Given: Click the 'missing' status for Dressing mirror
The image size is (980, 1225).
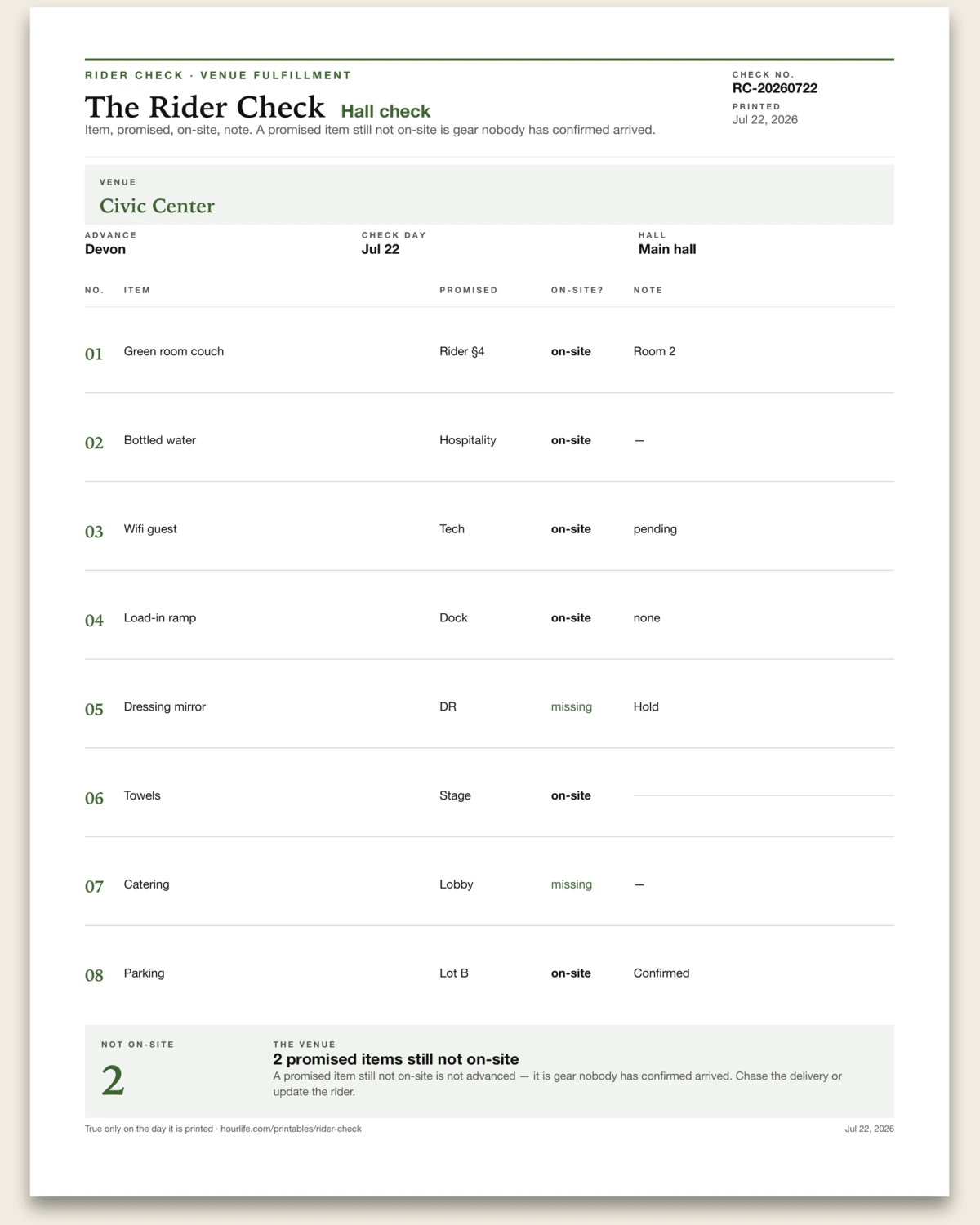Looking at the screenshot, I should 571,707.
